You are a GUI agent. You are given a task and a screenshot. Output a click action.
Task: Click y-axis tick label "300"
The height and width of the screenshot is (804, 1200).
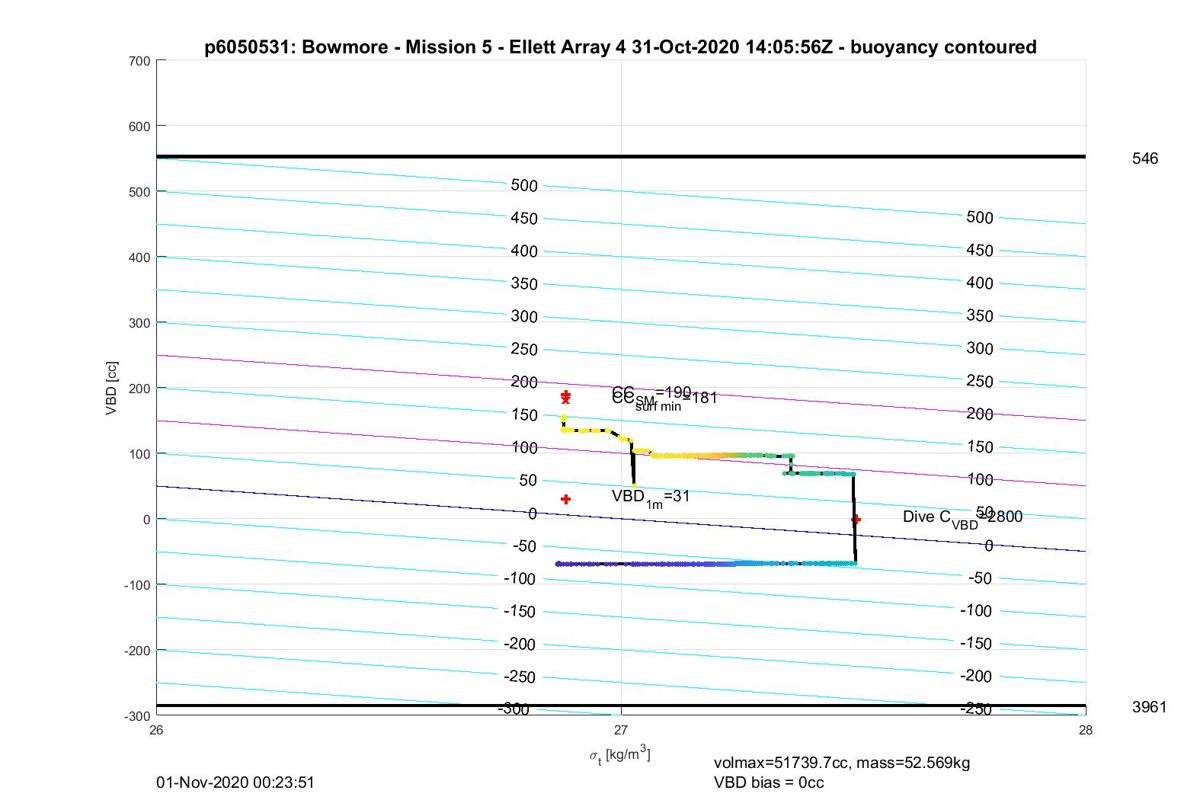[140, 323]
